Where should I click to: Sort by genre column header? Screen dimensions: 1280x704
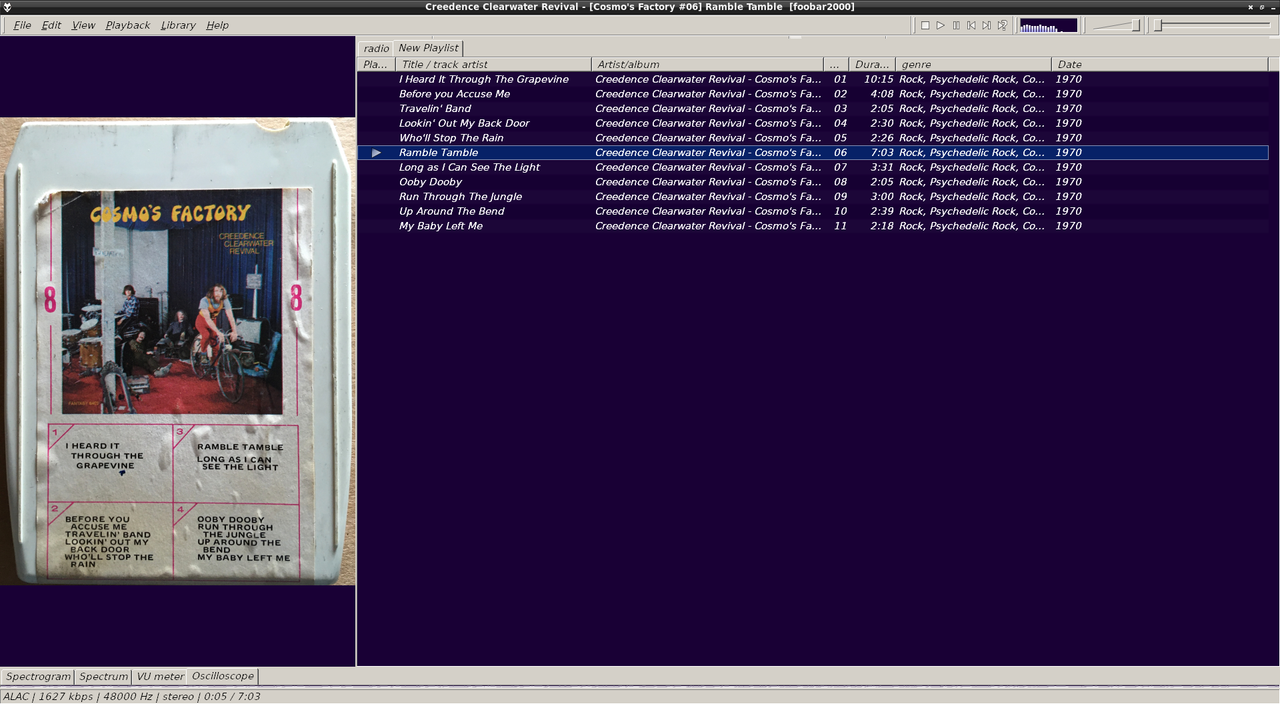(x=973, y=64)
